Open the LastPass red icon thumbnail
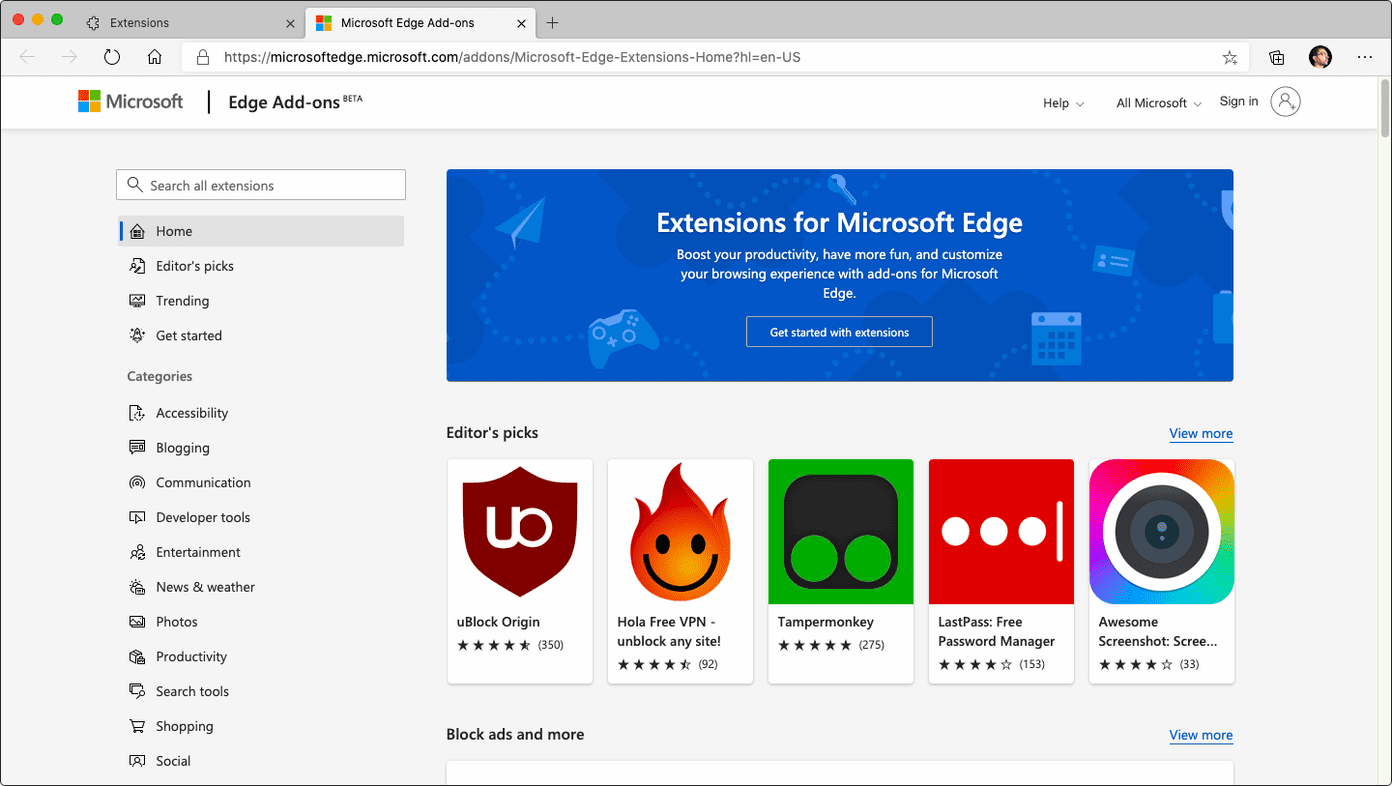The width and height of the screenshot is (1392, 786). [x=1001, y=532]
